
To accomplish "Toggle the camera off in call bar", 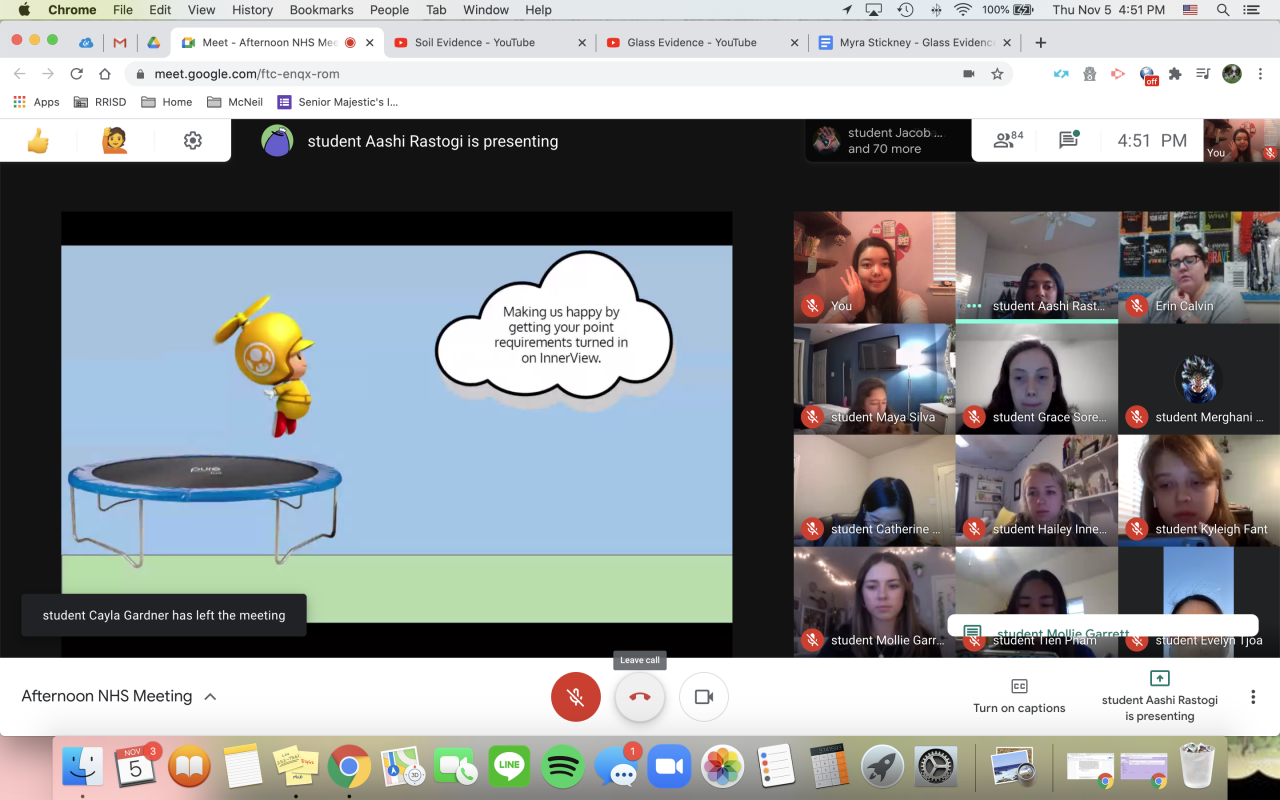I will 704,697.
